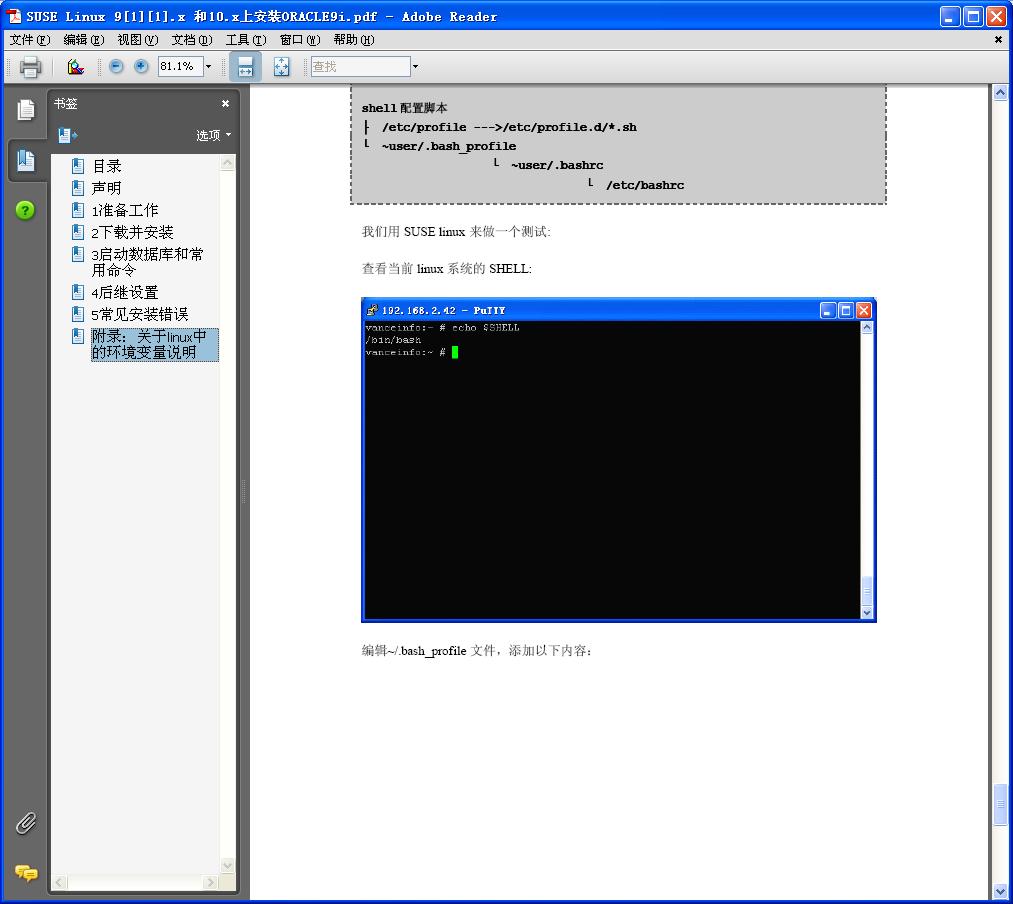This screenshot has width=1013, height=904.
Task: Close the document with menu bar X
Action: 998,40
